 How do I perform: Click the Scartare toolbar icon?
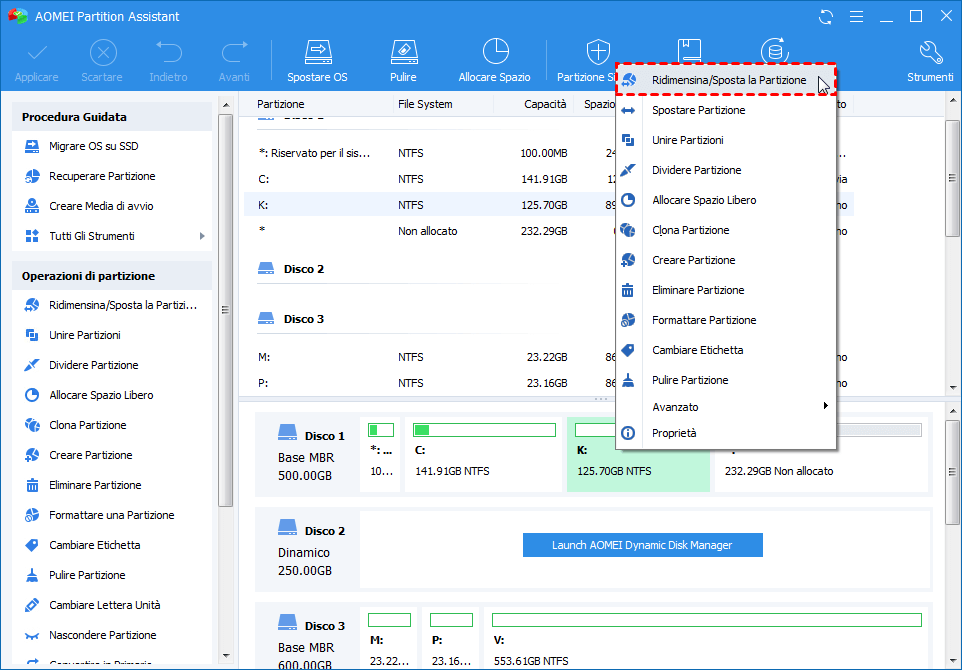coord(102,53)
